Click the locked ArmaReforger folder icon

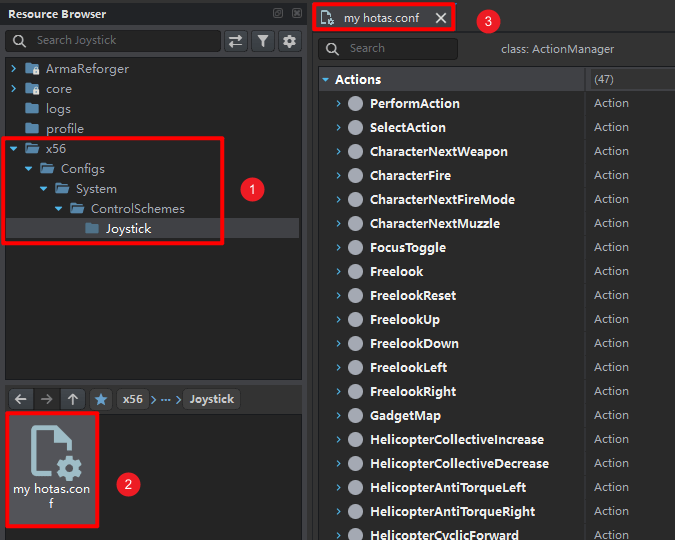point(32,69)
